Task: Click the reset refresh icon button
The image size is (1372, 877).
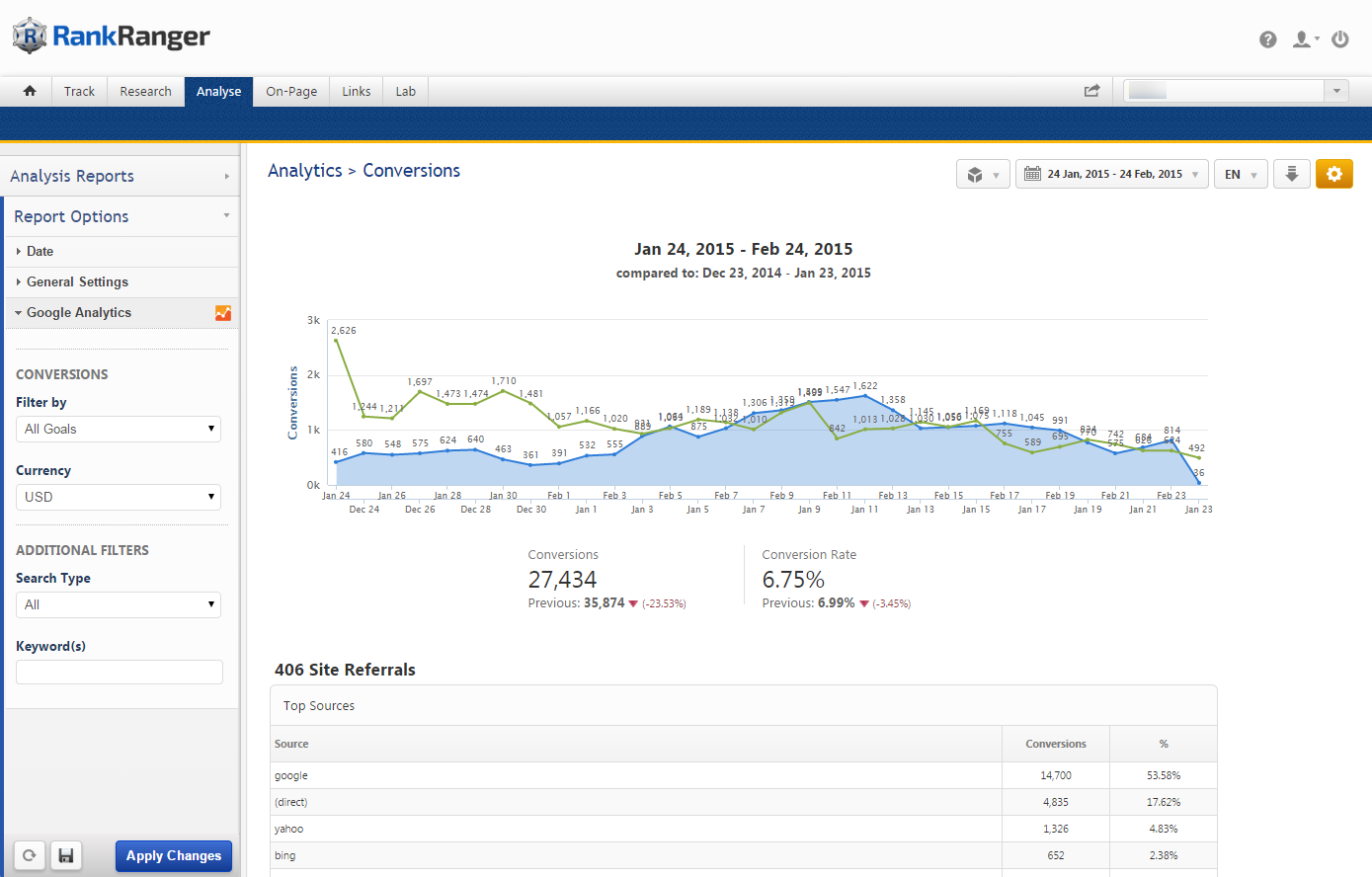Action: 30,855
